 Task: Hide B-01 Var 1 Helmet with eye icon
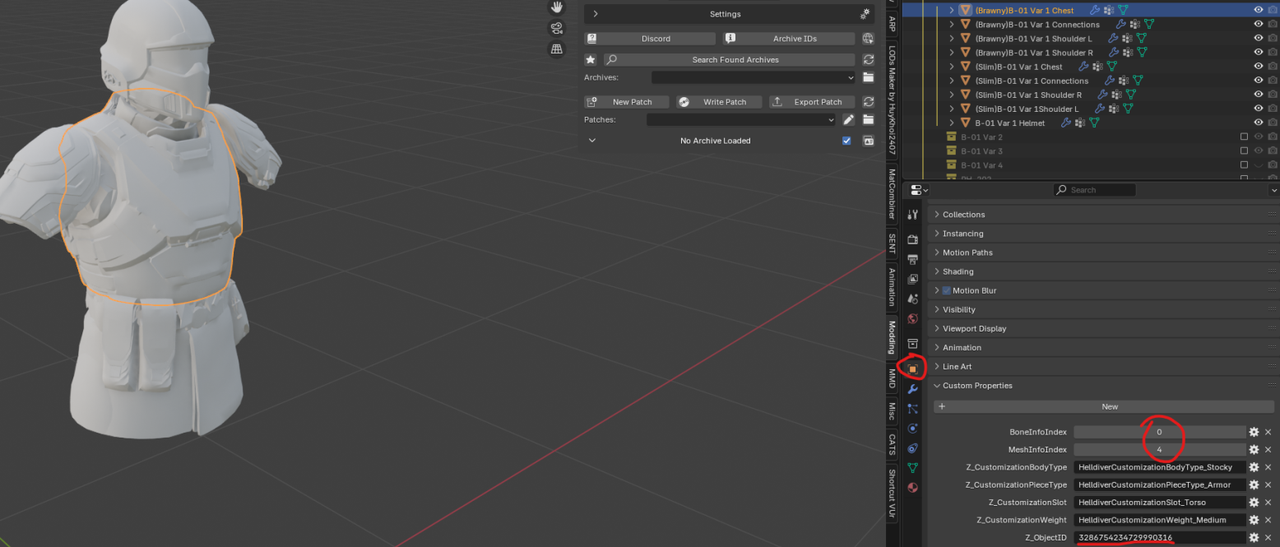tap(1258, 123)
